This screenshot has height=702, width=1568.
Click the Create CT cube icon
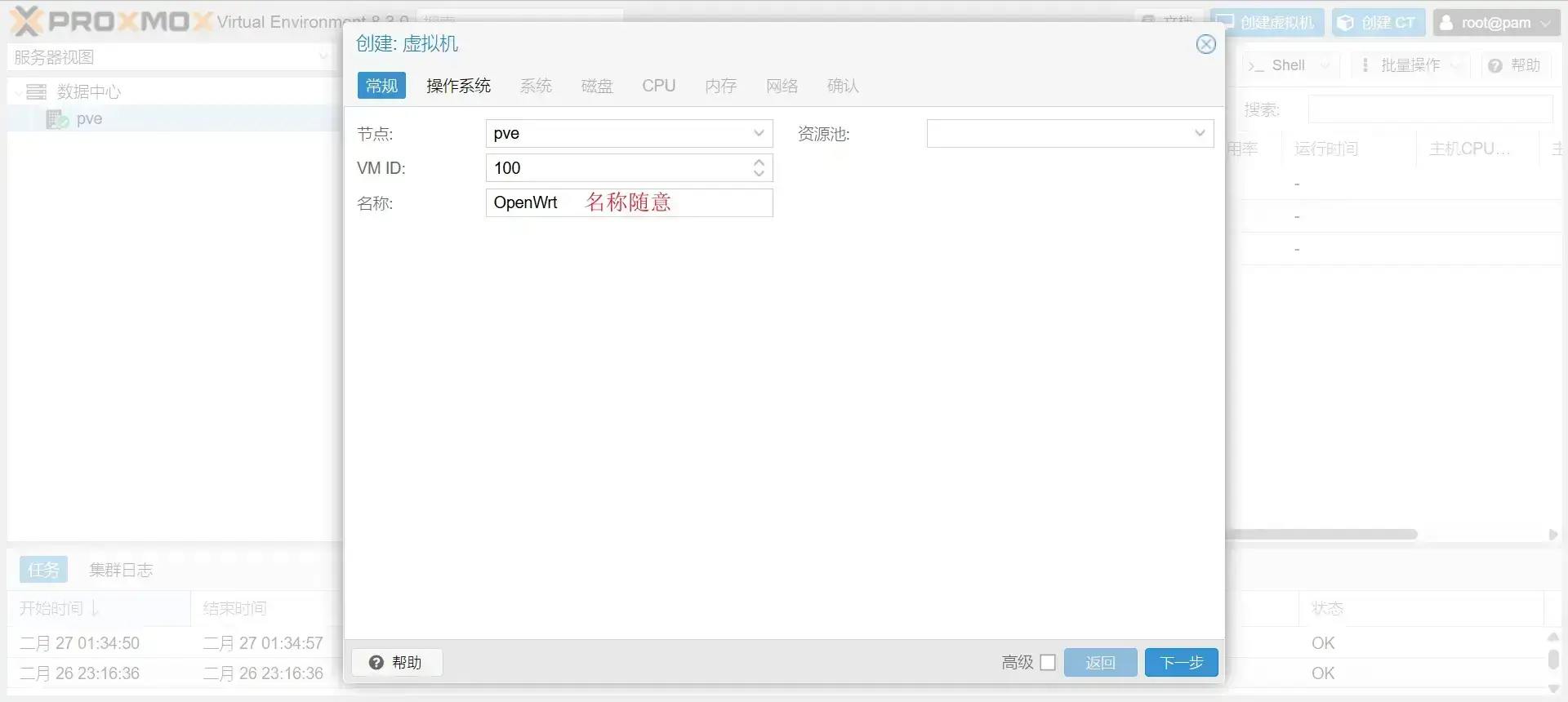pos(1346,23)
